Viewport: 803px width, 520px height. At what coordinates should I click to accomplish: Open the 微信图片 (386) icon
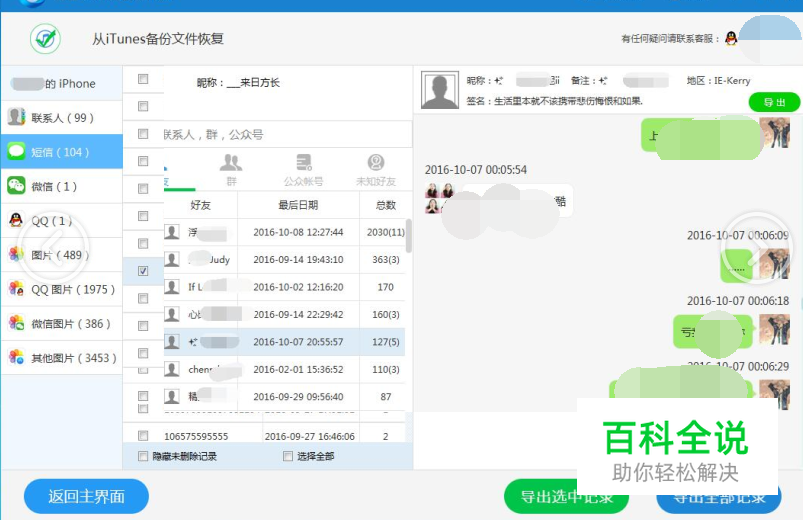(16, 323)
